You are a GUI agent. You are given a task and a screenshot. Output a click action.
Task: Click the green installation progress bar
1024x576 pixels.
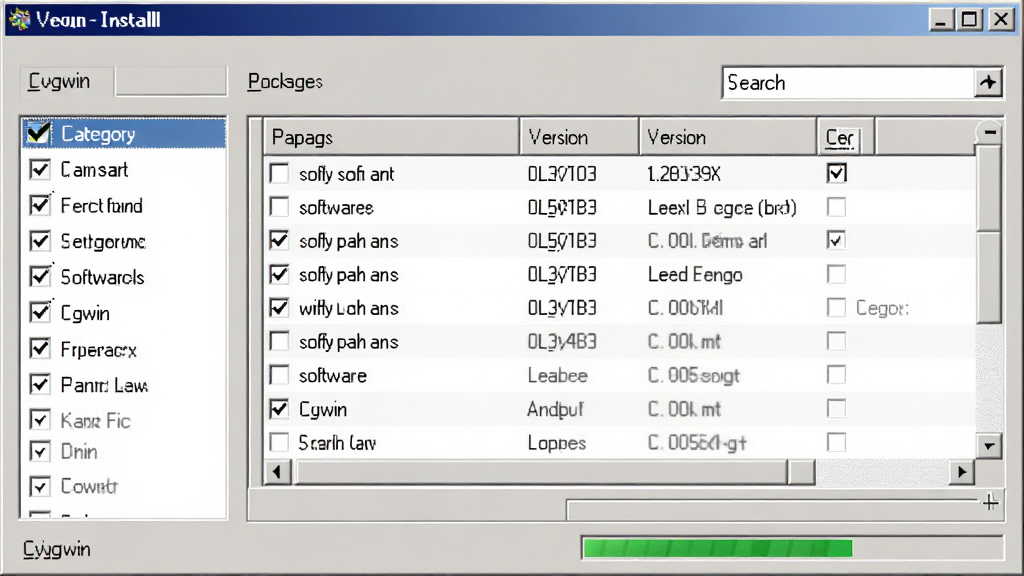717,548
